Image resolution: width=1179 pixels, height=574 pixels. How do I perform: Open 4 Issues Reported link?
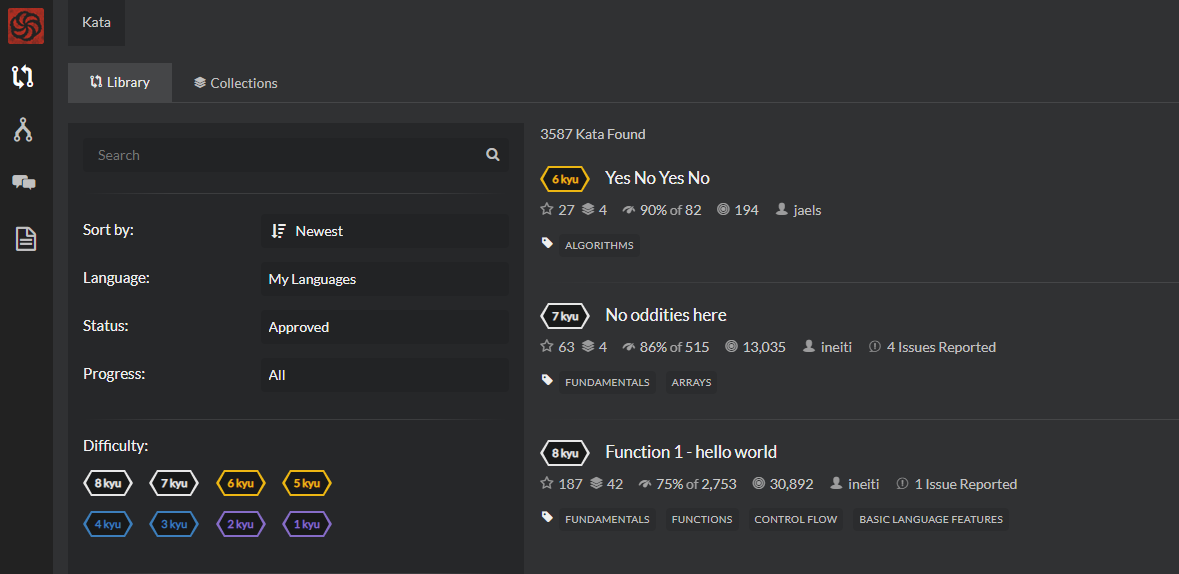coord(941,348)
